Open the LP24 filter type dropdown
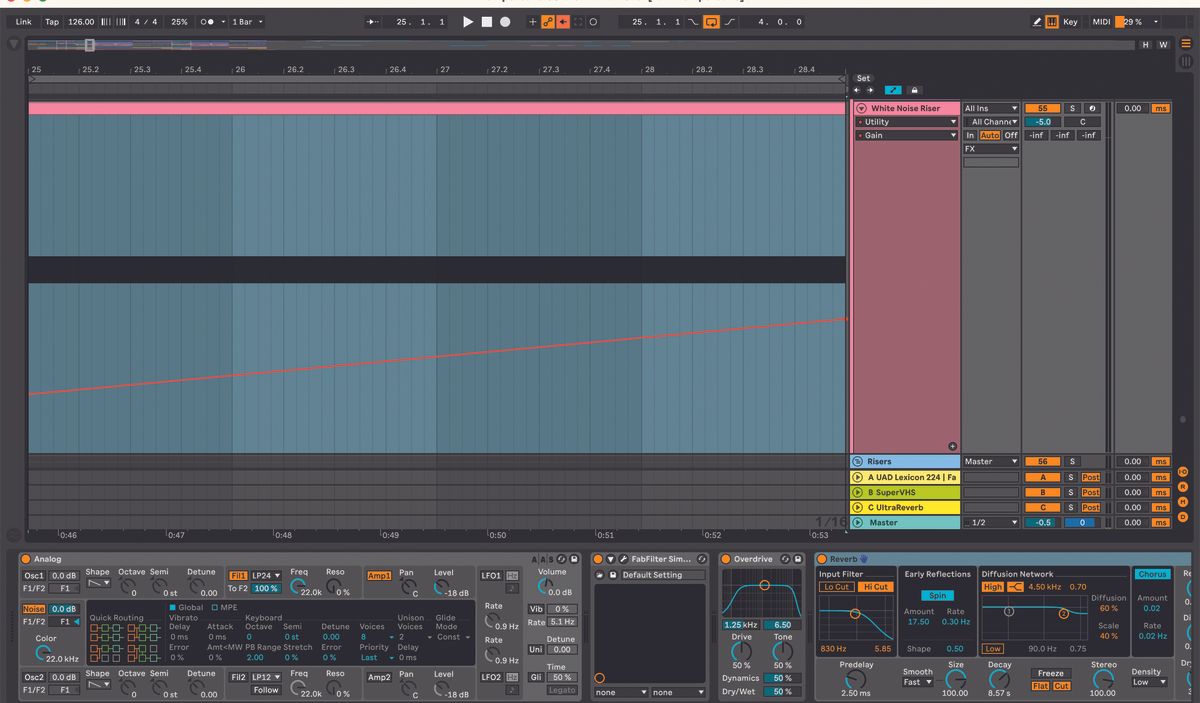The height and width of the screenshot is (703, 1200). click(266, 576)
